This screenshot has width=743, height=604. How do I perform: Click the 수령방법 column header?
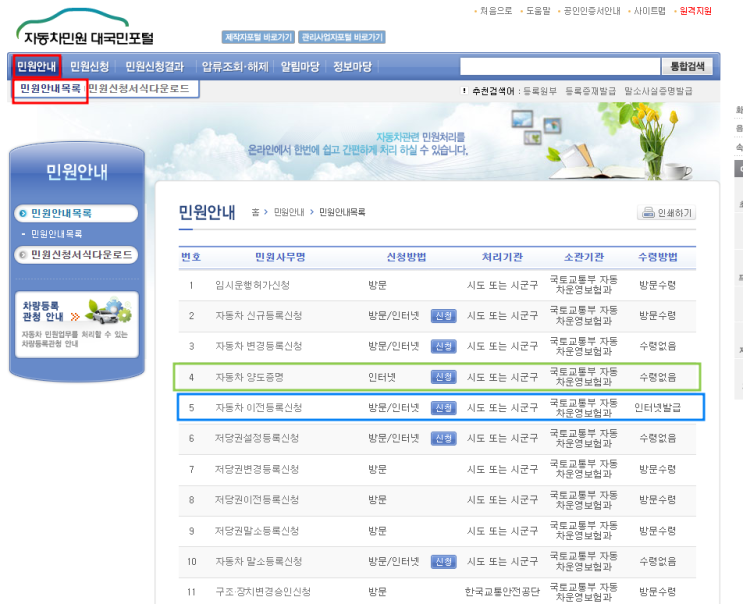[658, 257]
